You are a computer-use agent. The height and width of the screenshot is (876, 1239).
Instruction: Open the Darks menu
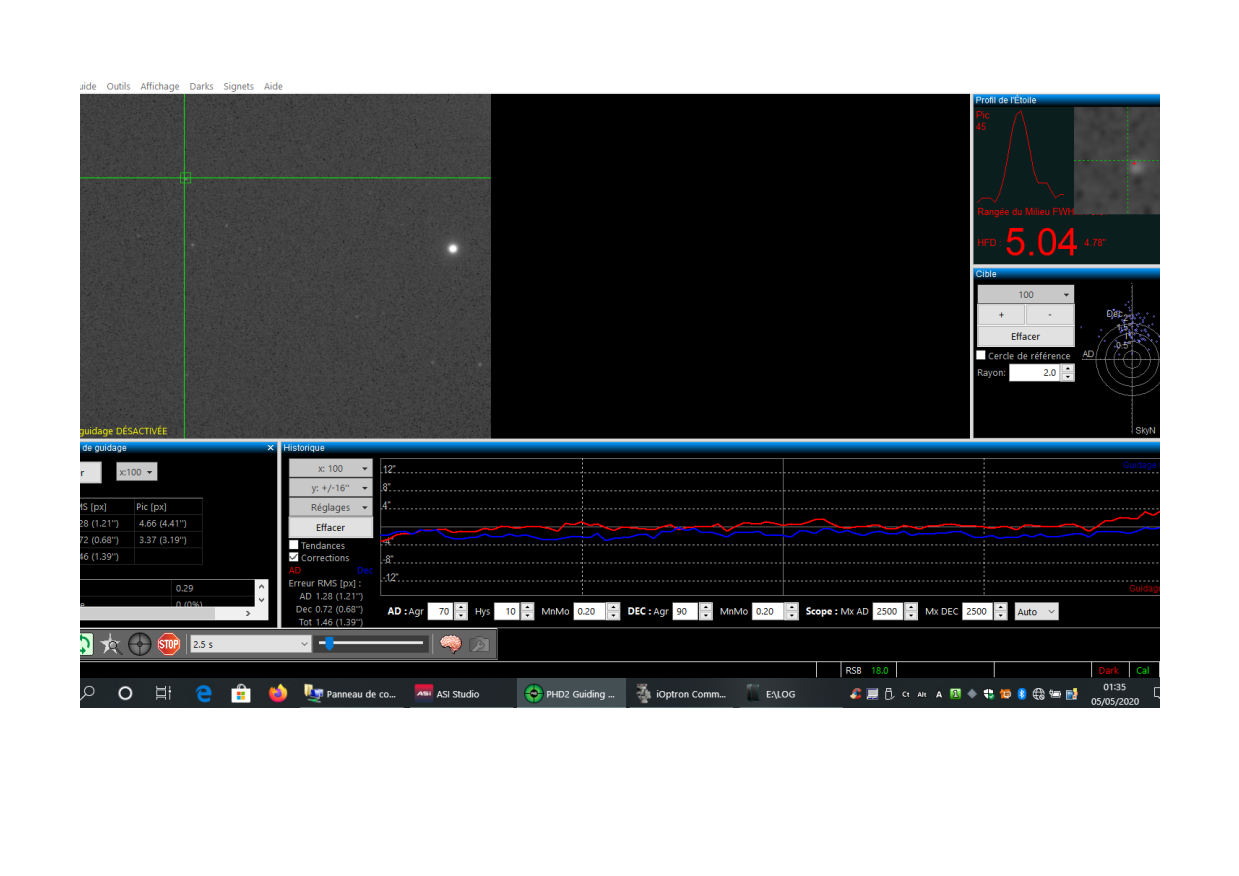[x=201, y=87]
